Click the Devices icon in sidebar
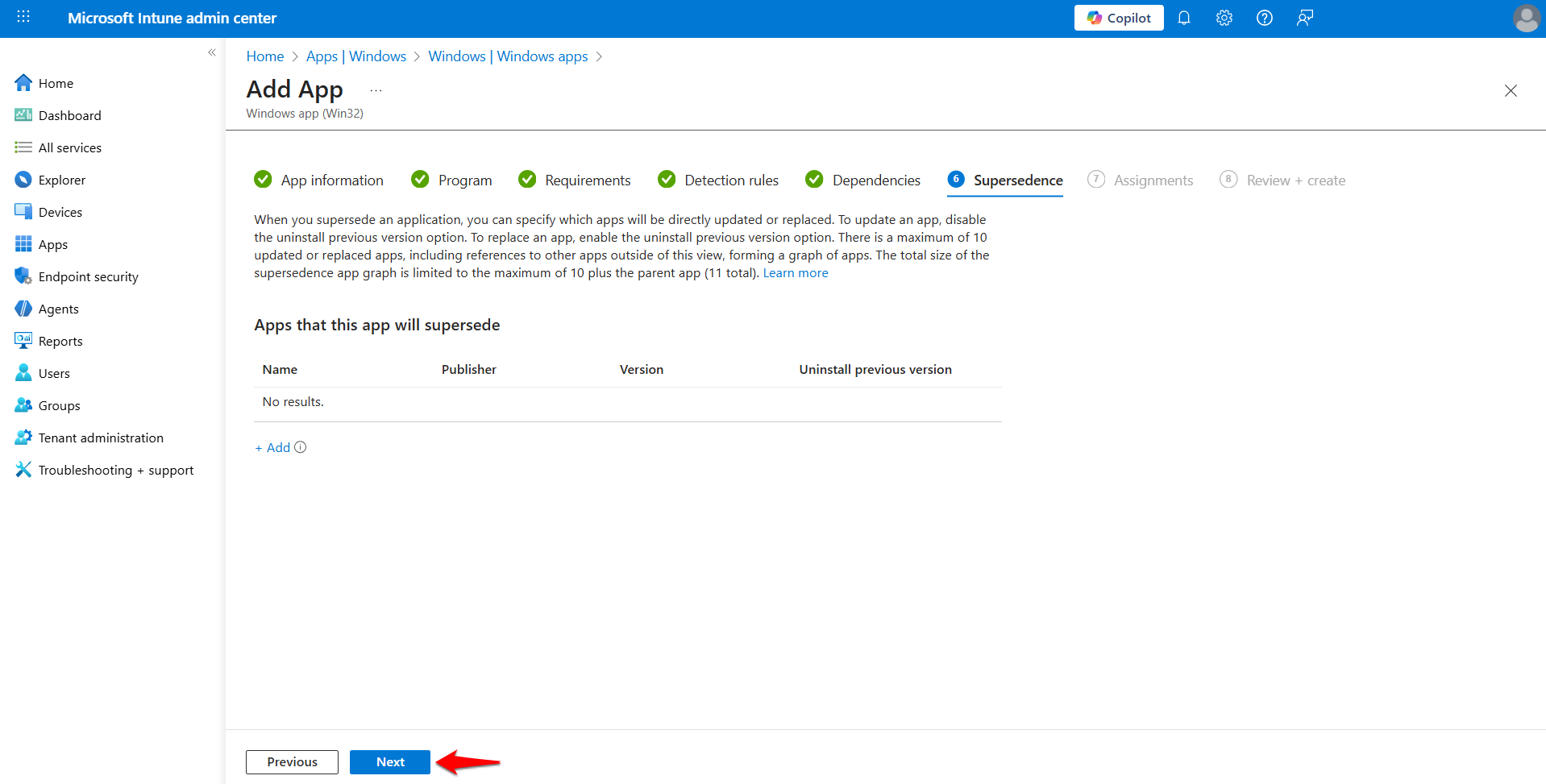Screen dimensions: 1546x784 click(23, 212)
